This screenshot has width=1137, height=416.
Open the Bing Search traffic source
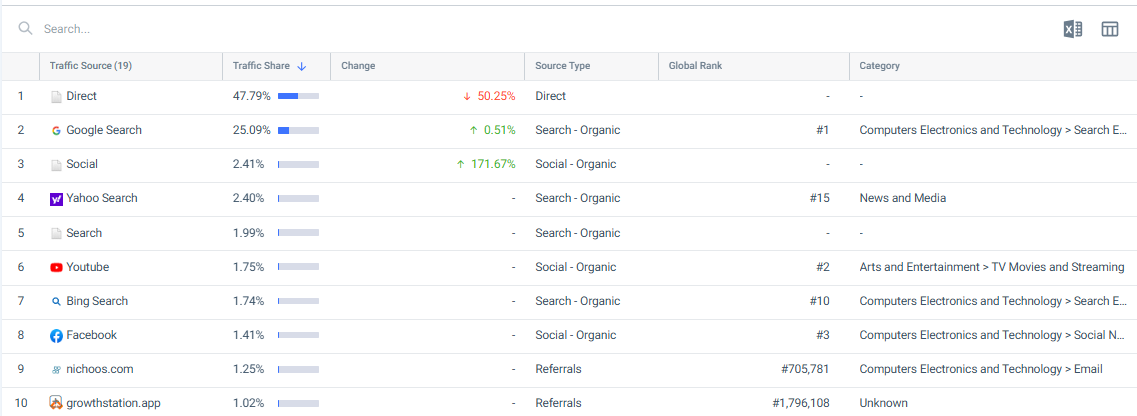tap(97, 301)
